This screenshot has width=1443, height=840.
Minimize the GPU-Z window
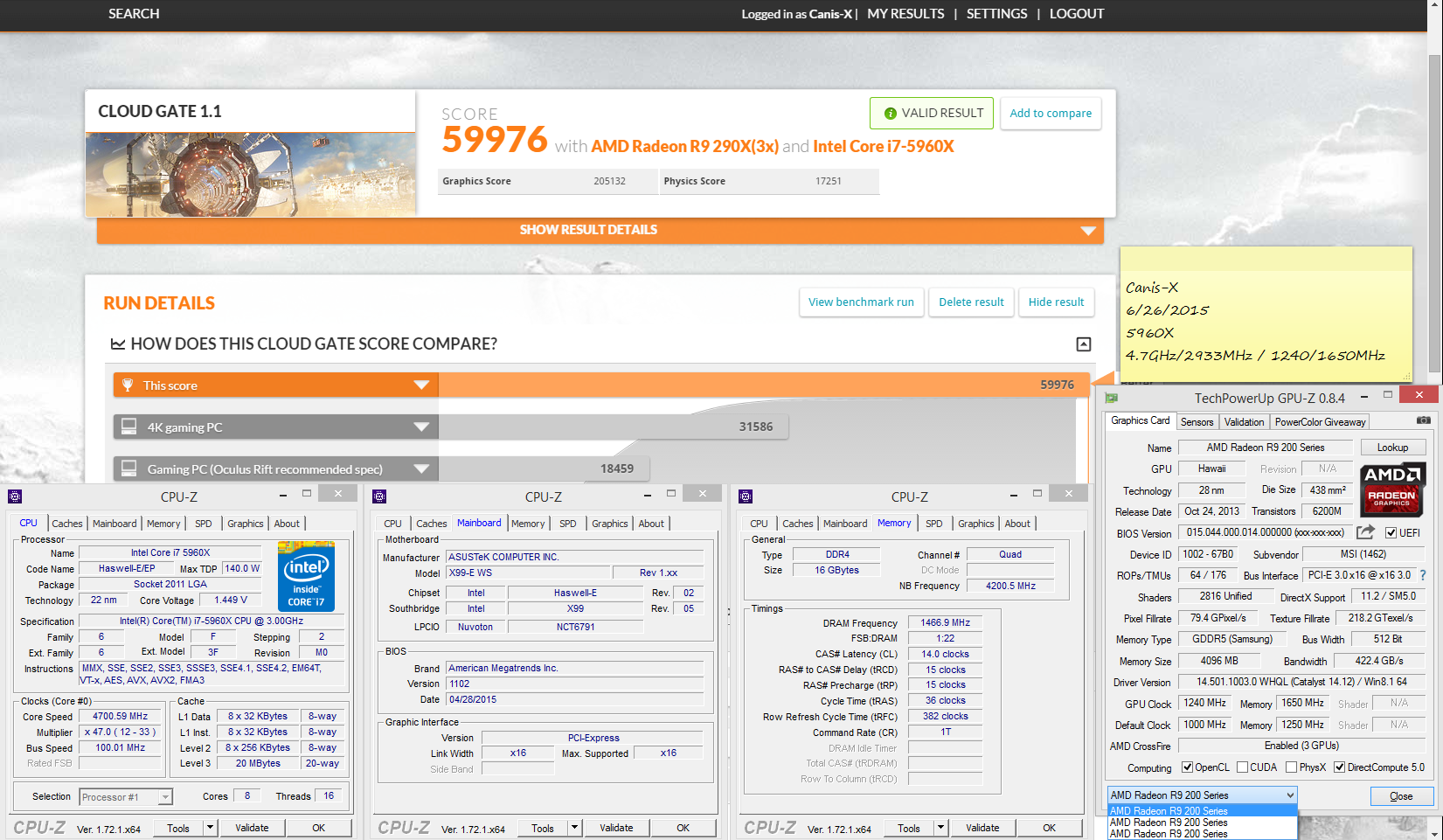pos(1364,396)
